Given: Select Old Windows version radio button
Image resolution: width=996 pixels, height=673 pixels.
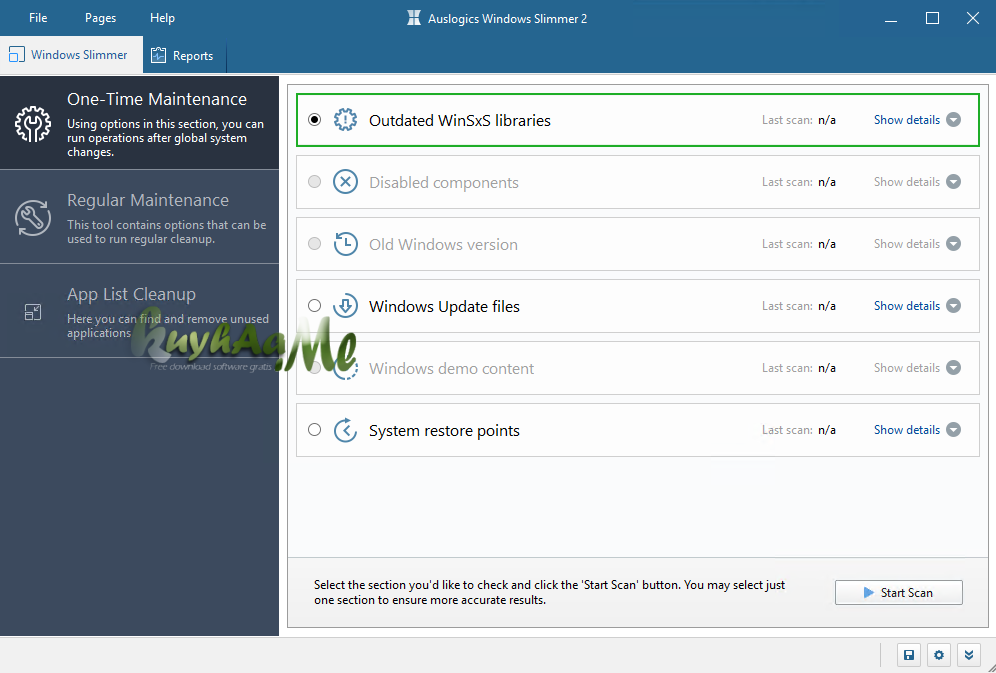Looking at the screenshot, I should [x=314, y=244].
